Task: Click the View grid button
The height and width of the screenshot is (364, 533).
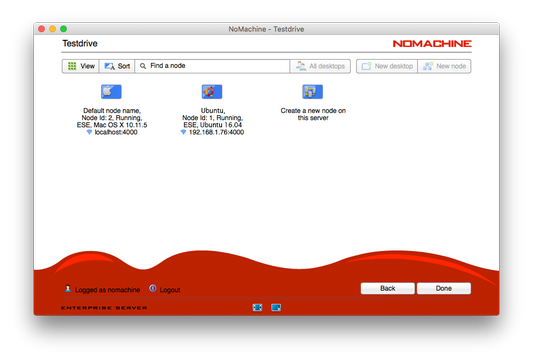Action: tap(81, 66)
